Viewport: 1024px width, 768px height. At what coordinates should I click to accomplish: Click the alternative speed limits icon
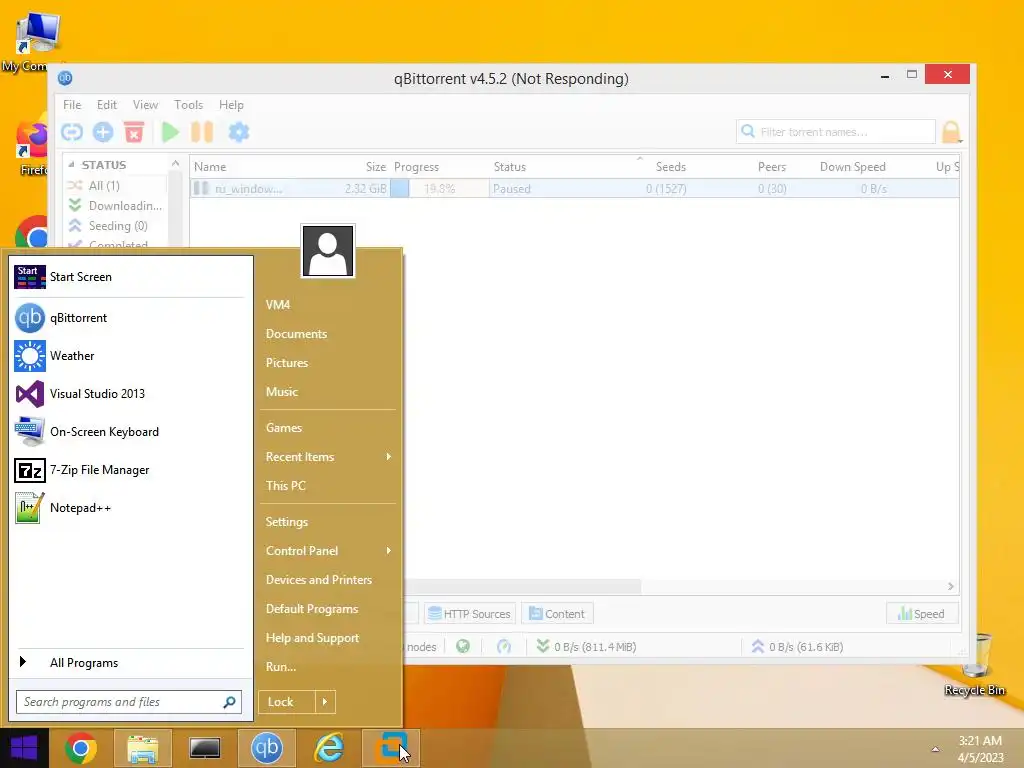[x=504, y=647]
